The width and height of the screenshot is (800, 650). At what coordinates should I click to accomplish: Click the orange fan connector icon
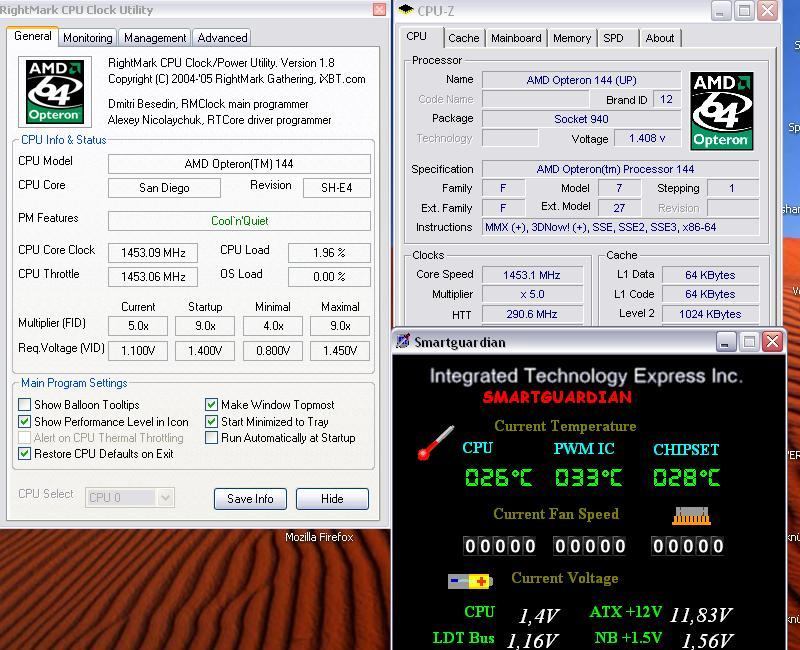[x=691, y=516]
